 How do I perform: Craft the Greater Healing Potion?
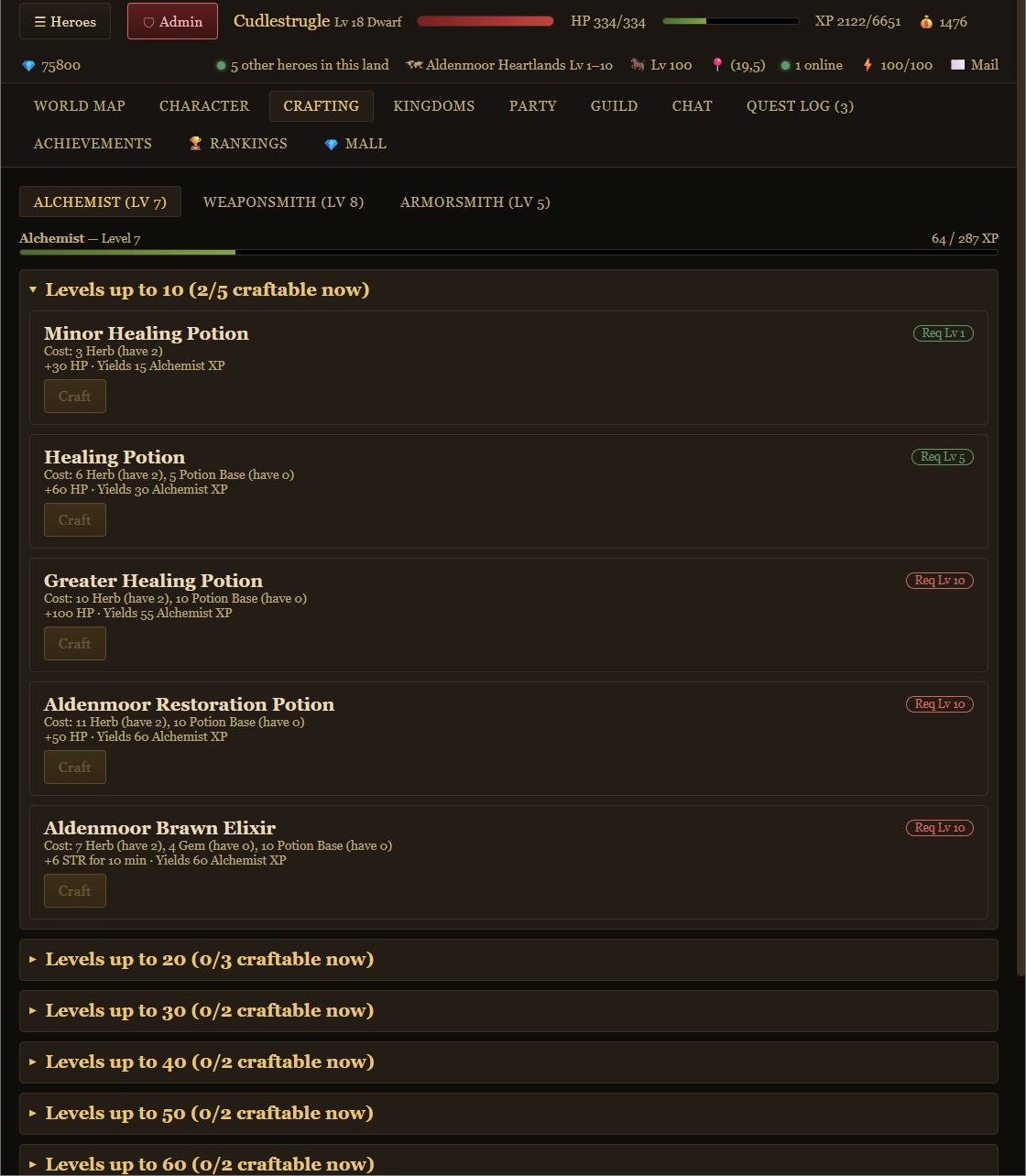click(75, 644)
